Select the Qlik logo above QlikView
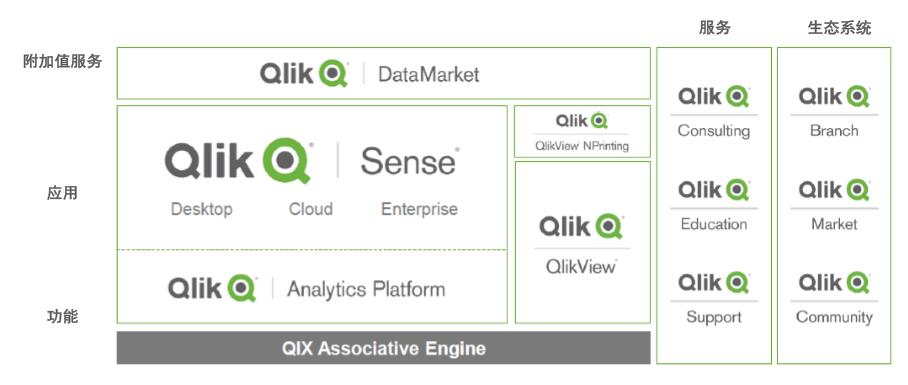Screen dimensions: 908x385 pyautogui.click(x=581, y=226)
